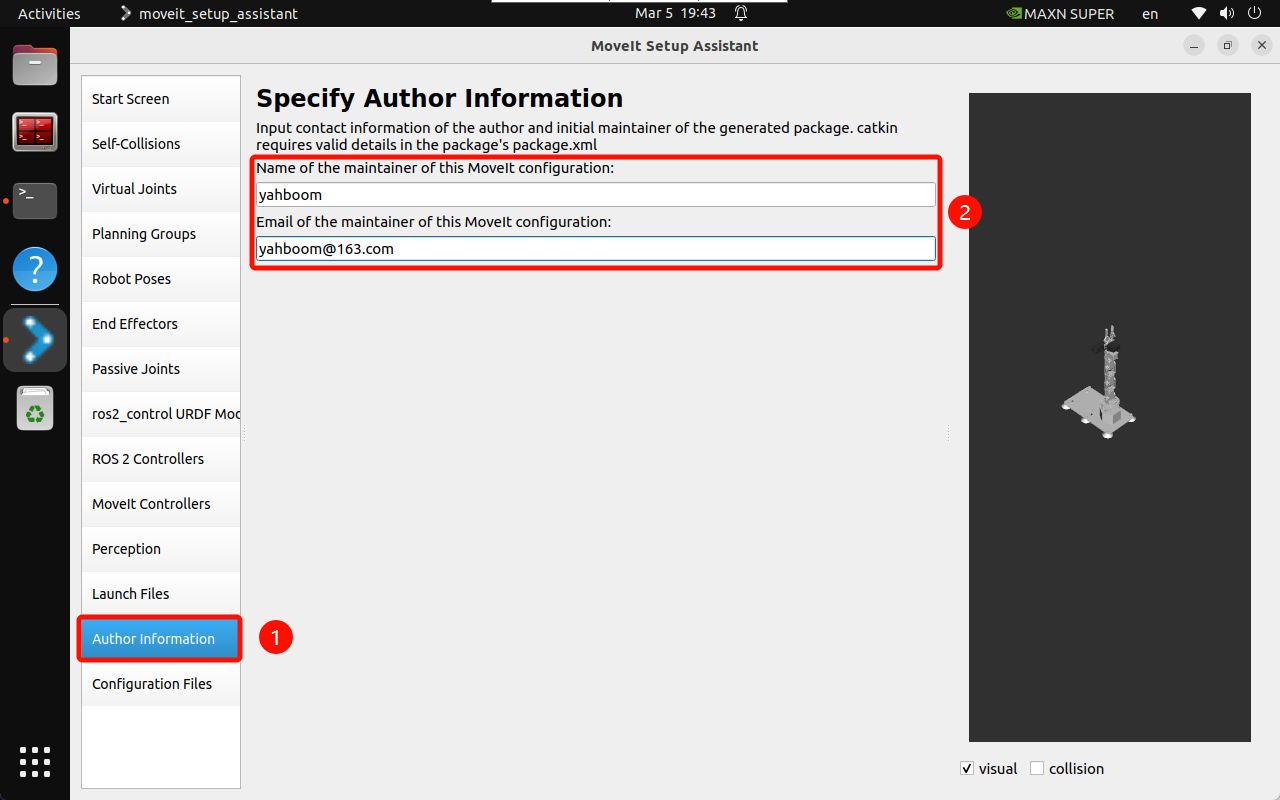The width and height of the screenshot is (1280, 800).
Task: Open the Files app in the dock
Action: [35, 65]
